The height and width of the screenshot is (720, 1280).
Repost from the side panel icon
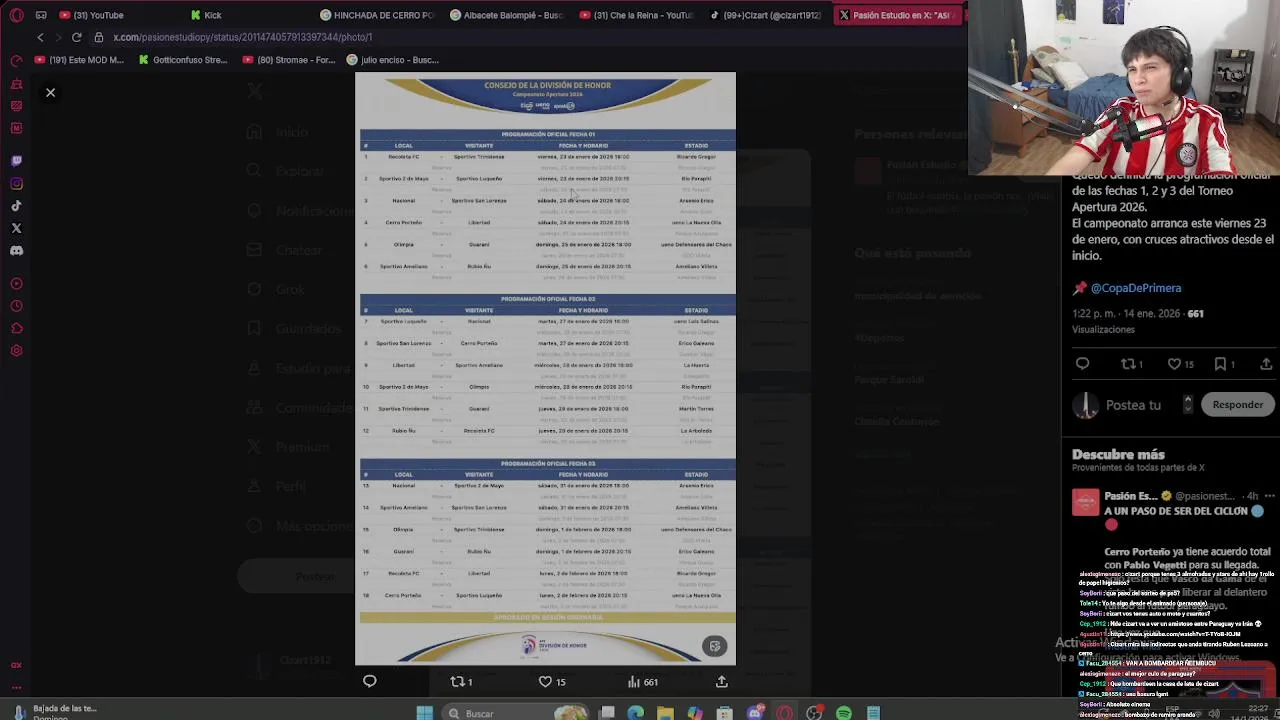coord(1131,364)
